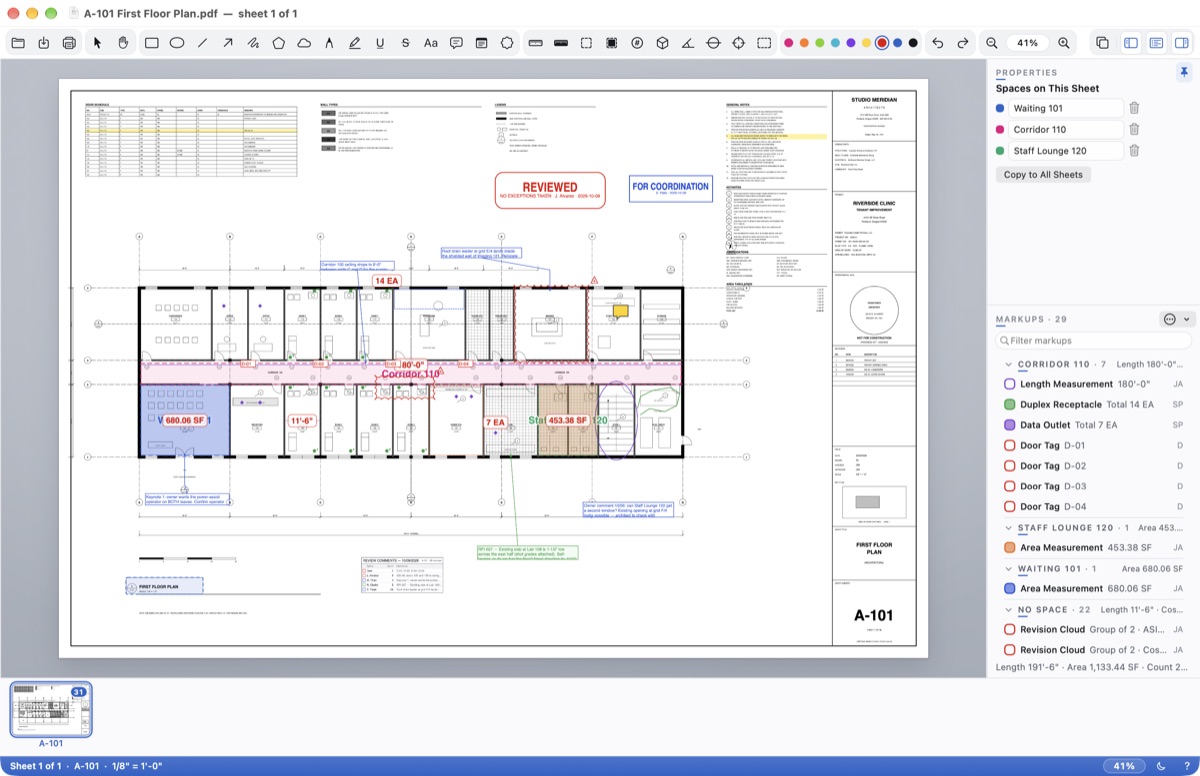Delete the Waiting 101 space
Screen dimensions: 1200x776
click(1134, 108)
